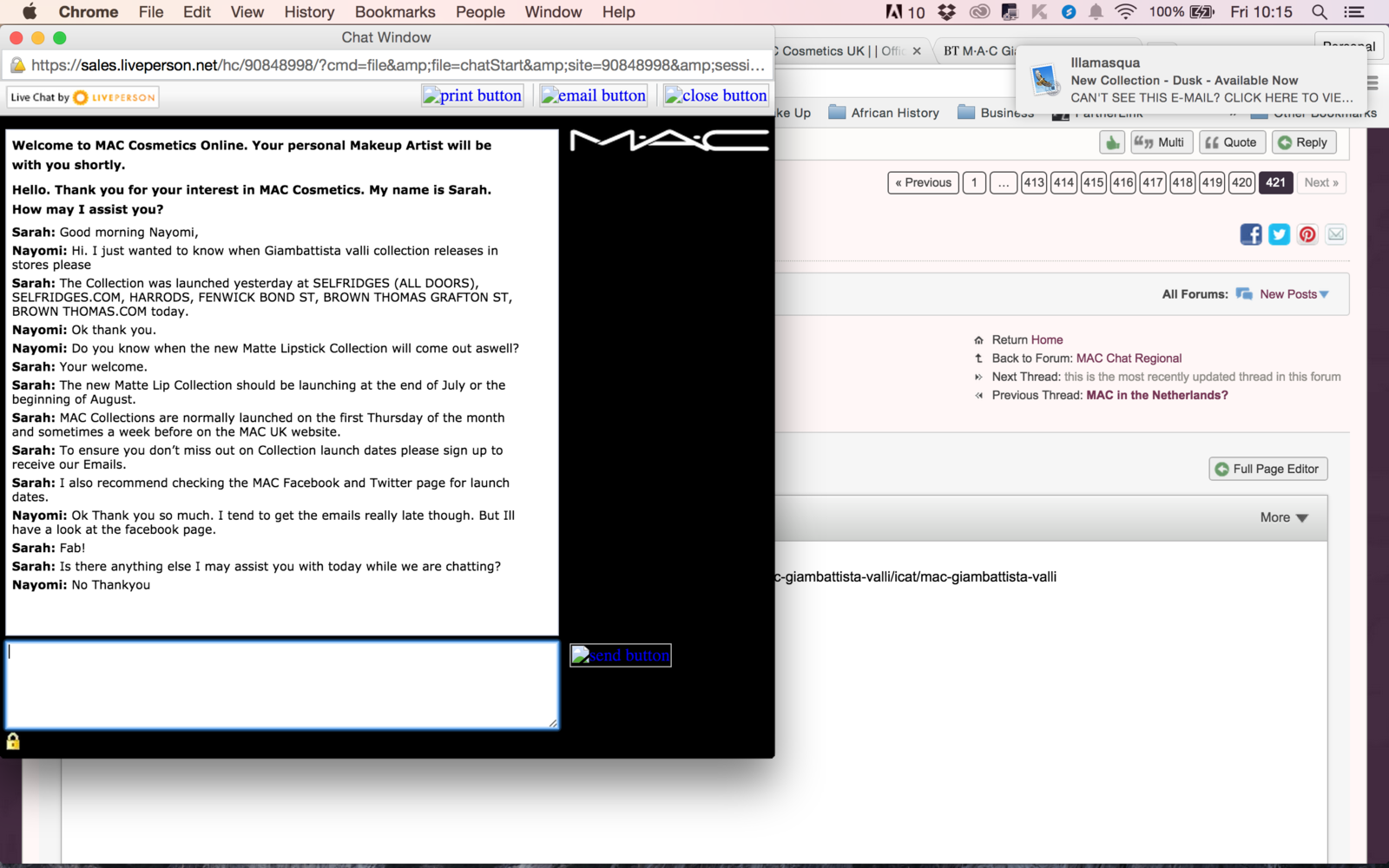1389x868 pixels.
Task: Click the Fri 10:15 clock
Action: tap(1261, 12)
